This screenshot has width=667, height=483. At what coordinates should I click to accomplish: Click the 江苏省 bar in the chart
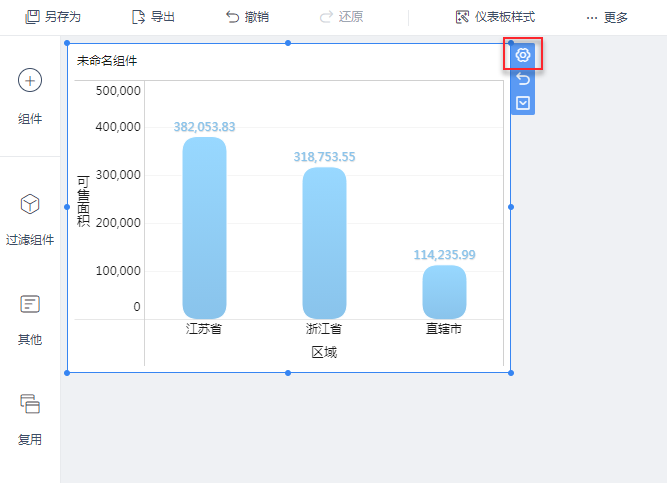click(x=204, y=228)
